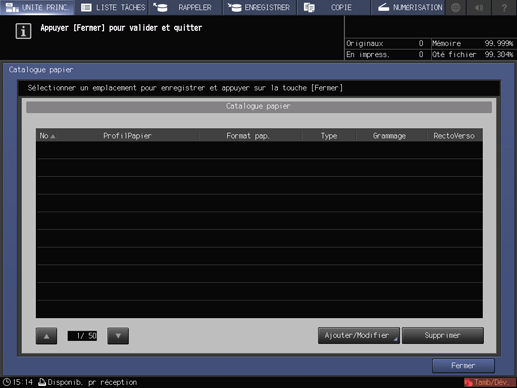
Task: Click the Catalogue papier title bar
Action: [259, 106]
